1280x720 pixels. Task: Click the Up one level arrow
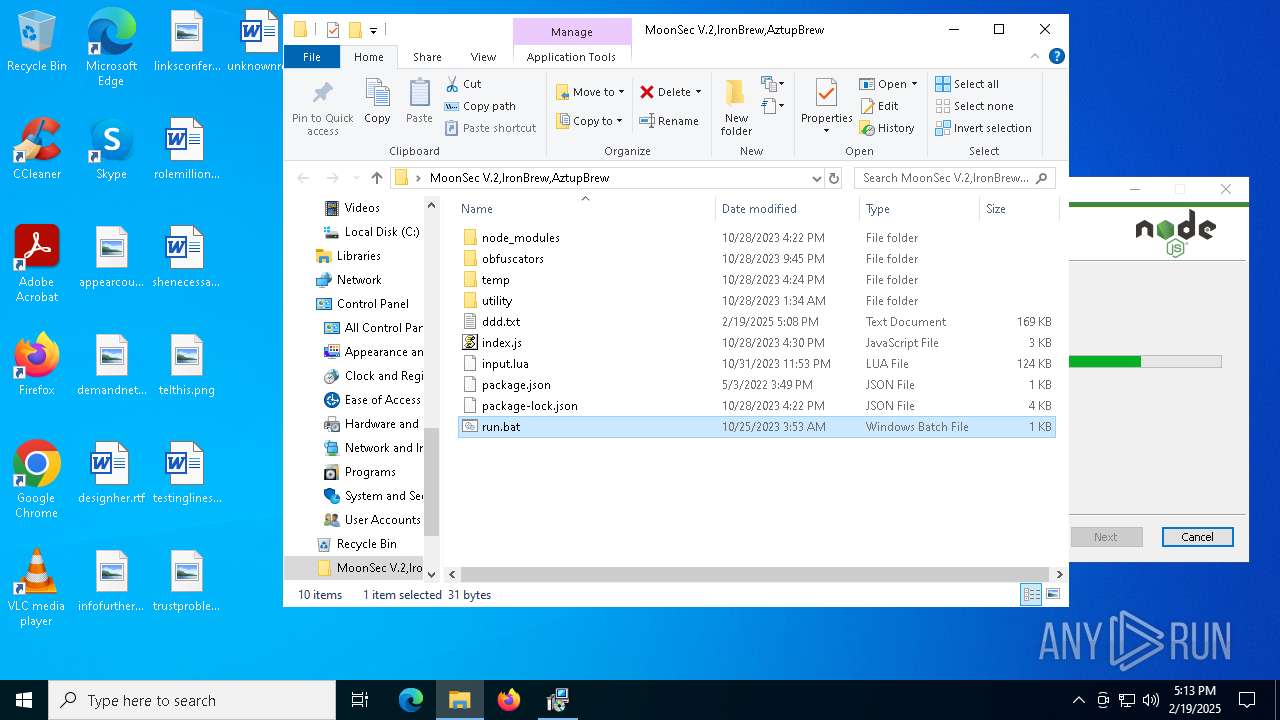click(376, 178)
